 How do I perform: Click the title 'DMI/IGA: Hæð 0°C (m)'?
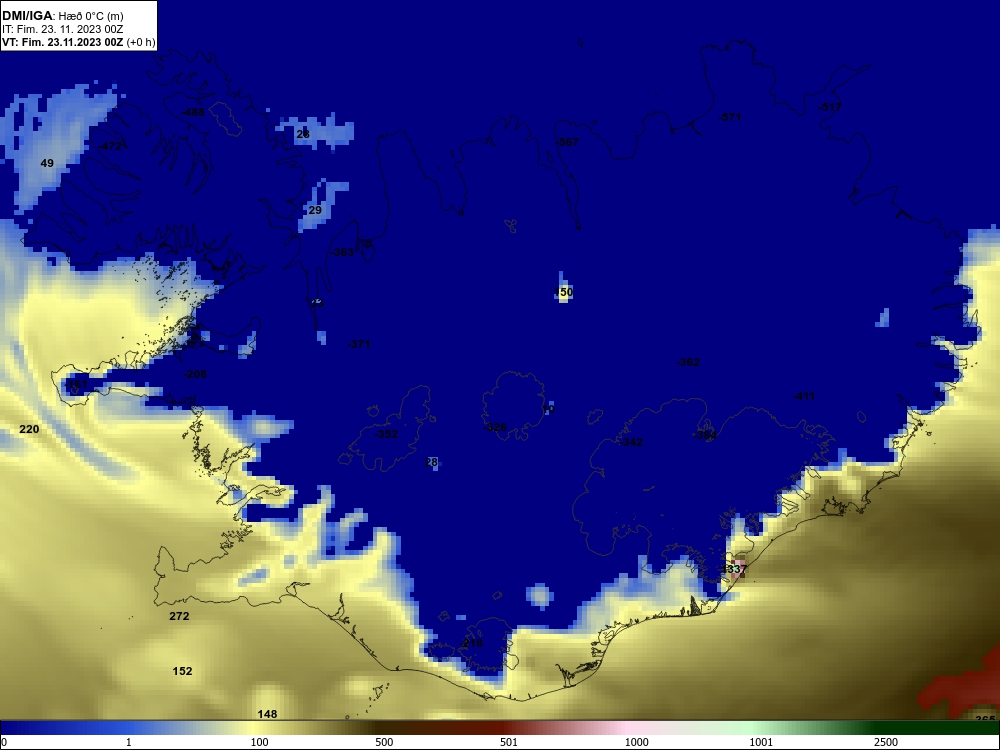[63, 16]
